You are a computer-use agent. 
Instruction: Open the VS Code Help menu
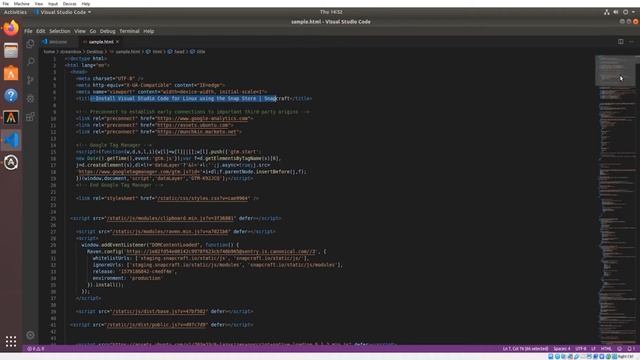pos(149,31)
